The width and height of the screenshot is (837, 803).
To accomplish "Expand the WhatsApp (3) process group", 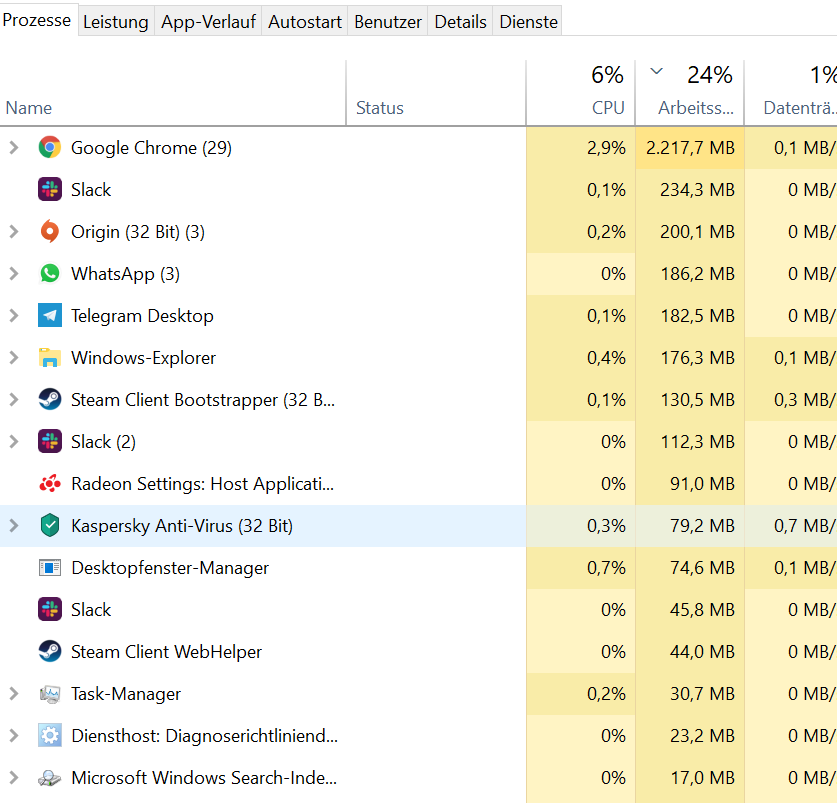I will tap(14, 273).
